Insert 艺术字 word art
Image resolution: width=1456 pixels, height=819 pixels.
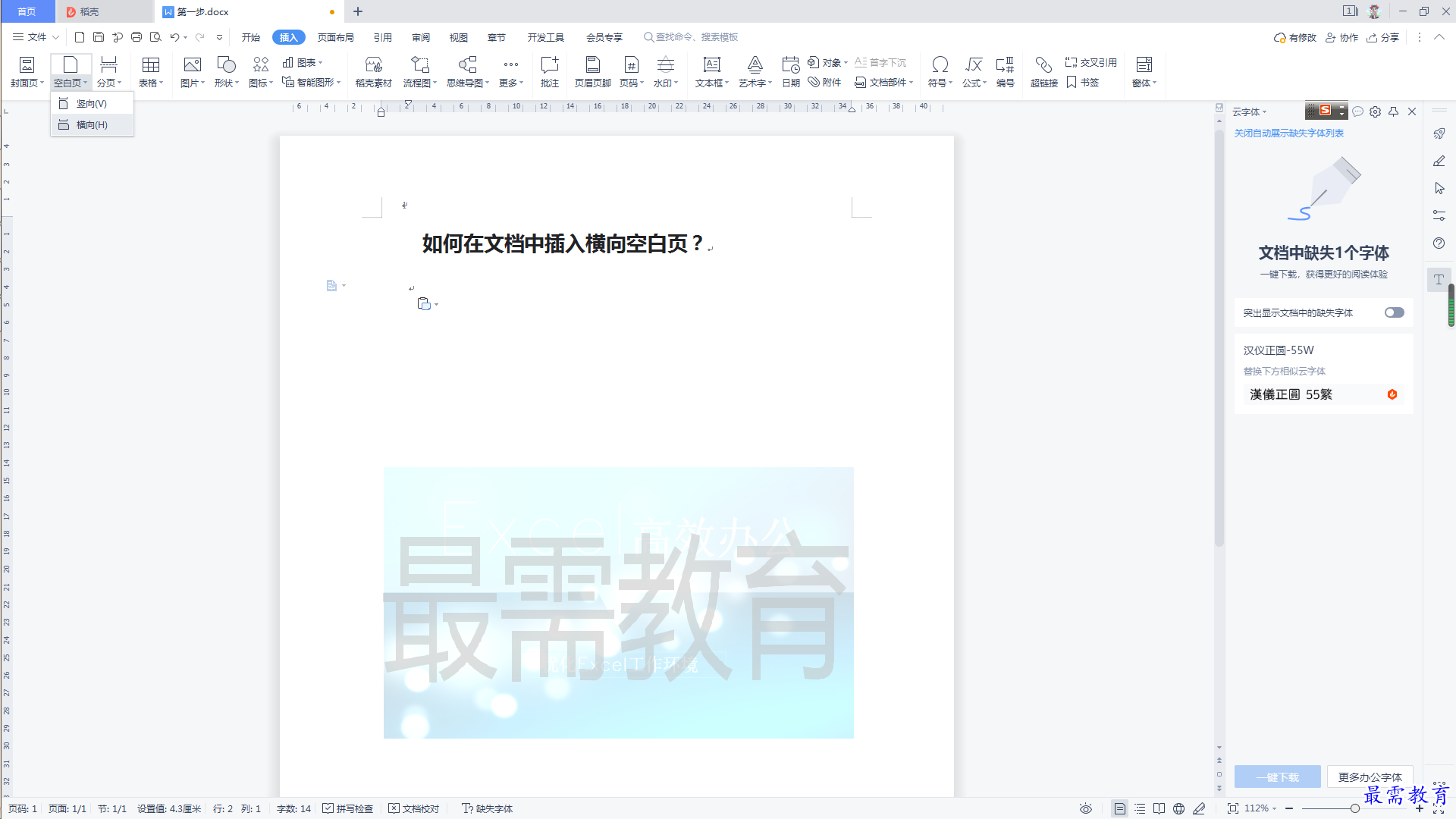pos(755,73)
